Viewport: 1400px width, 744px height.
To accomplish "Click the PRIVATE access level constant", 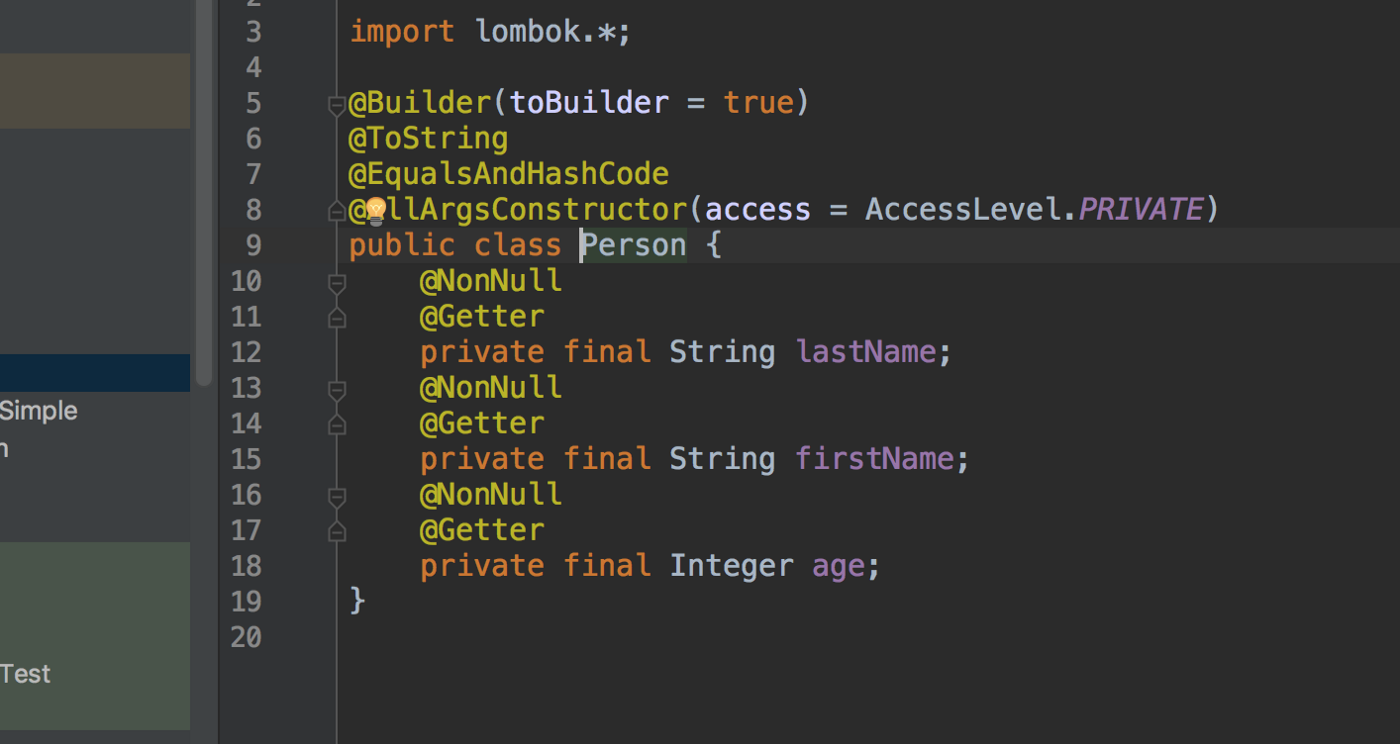I will (1140, 210).
